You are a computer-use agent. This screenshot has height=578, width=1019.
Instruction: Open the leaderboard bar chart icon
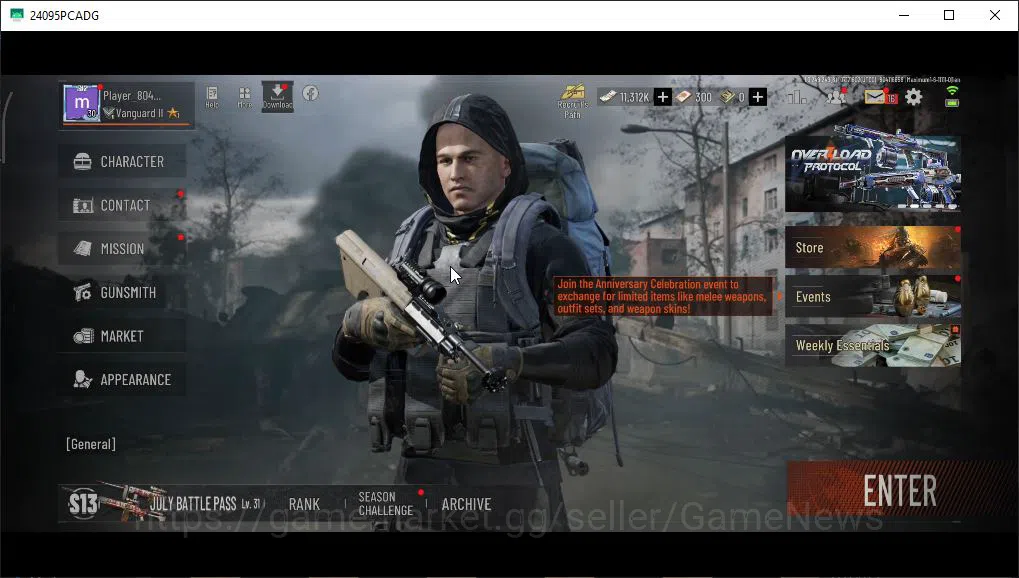pos(796,97)
